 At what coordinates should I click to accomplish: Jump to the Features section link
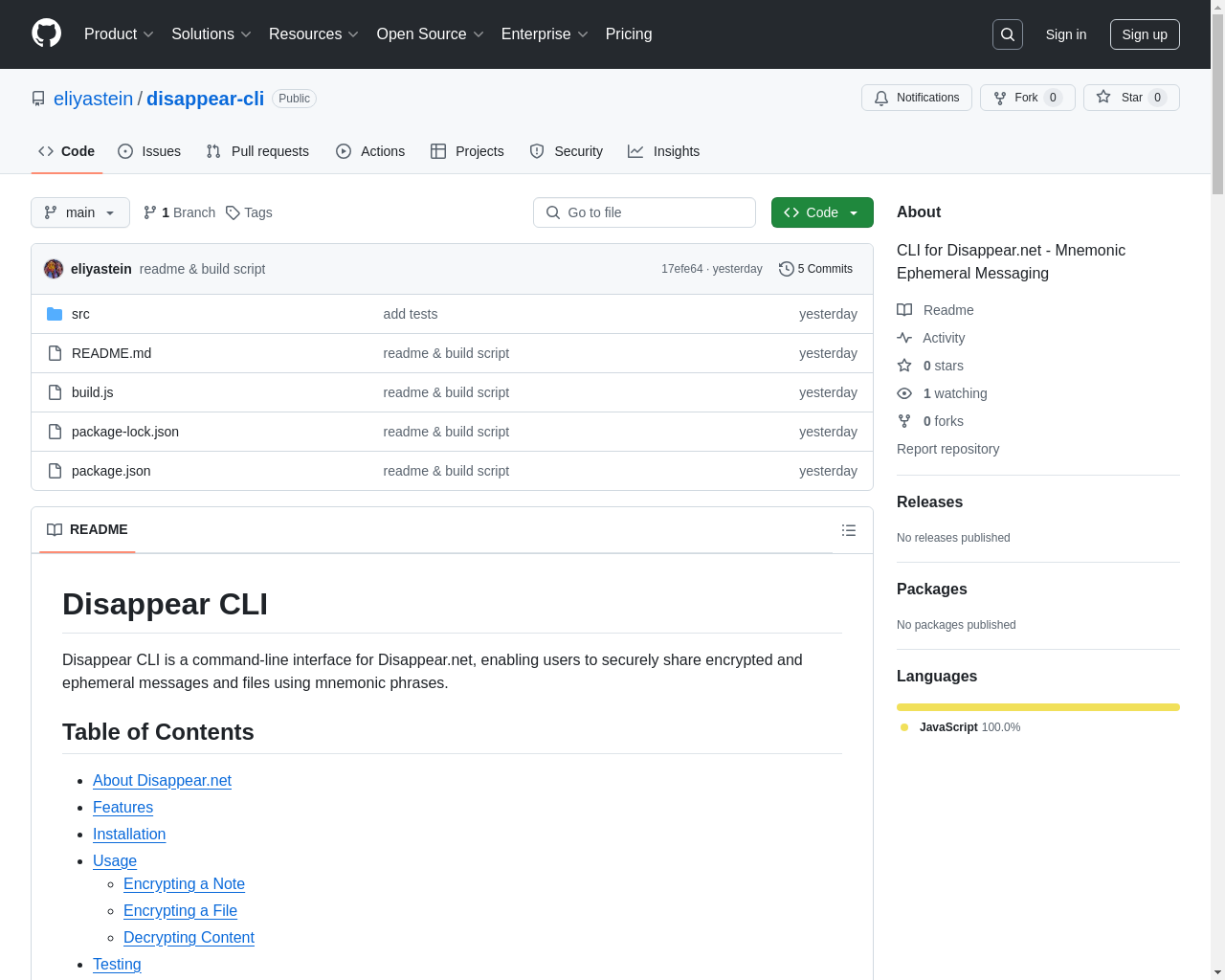tap(122, 808)
